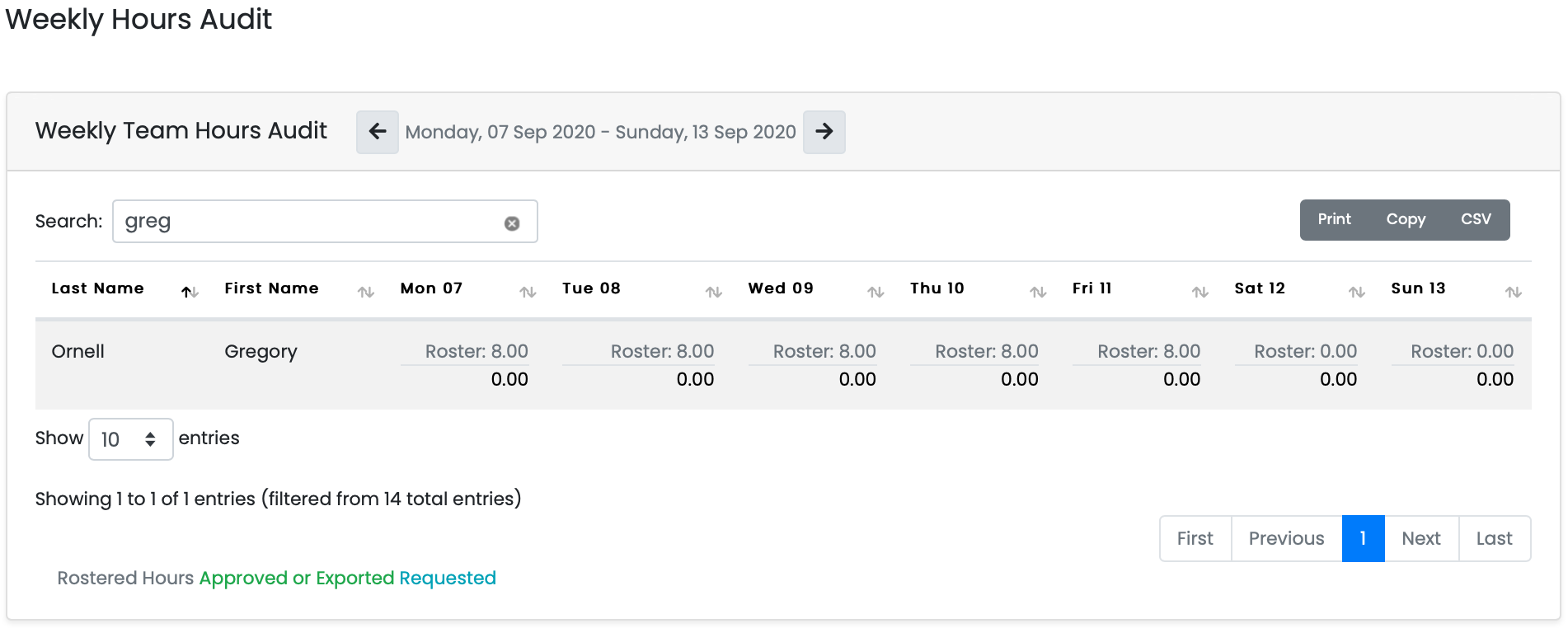Export the table as CSV

1476,219
